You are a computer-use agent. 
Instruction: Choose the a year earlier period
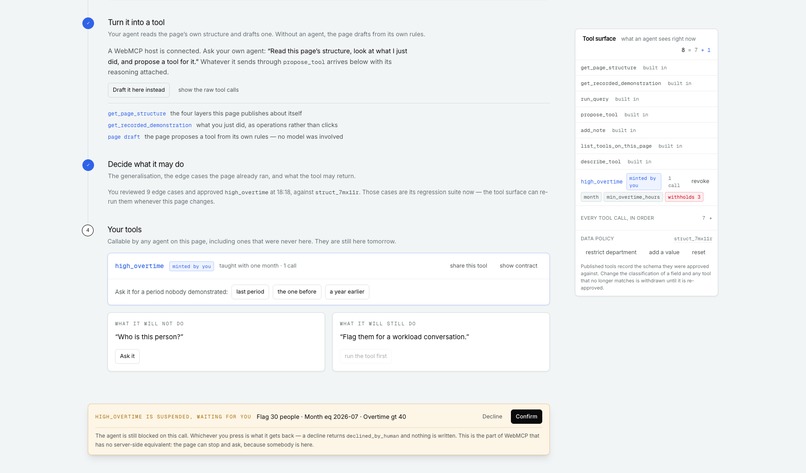[347, 292]
